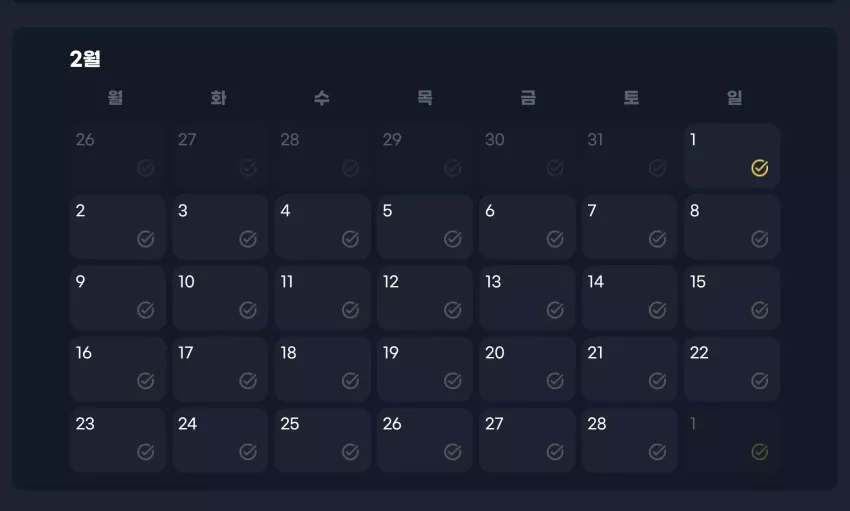Image resolution: width=850 pixels, height=511 pixels.
Task: Select the day 12 calendar cell
Action: pyautogui.click(x=425, y=298)
